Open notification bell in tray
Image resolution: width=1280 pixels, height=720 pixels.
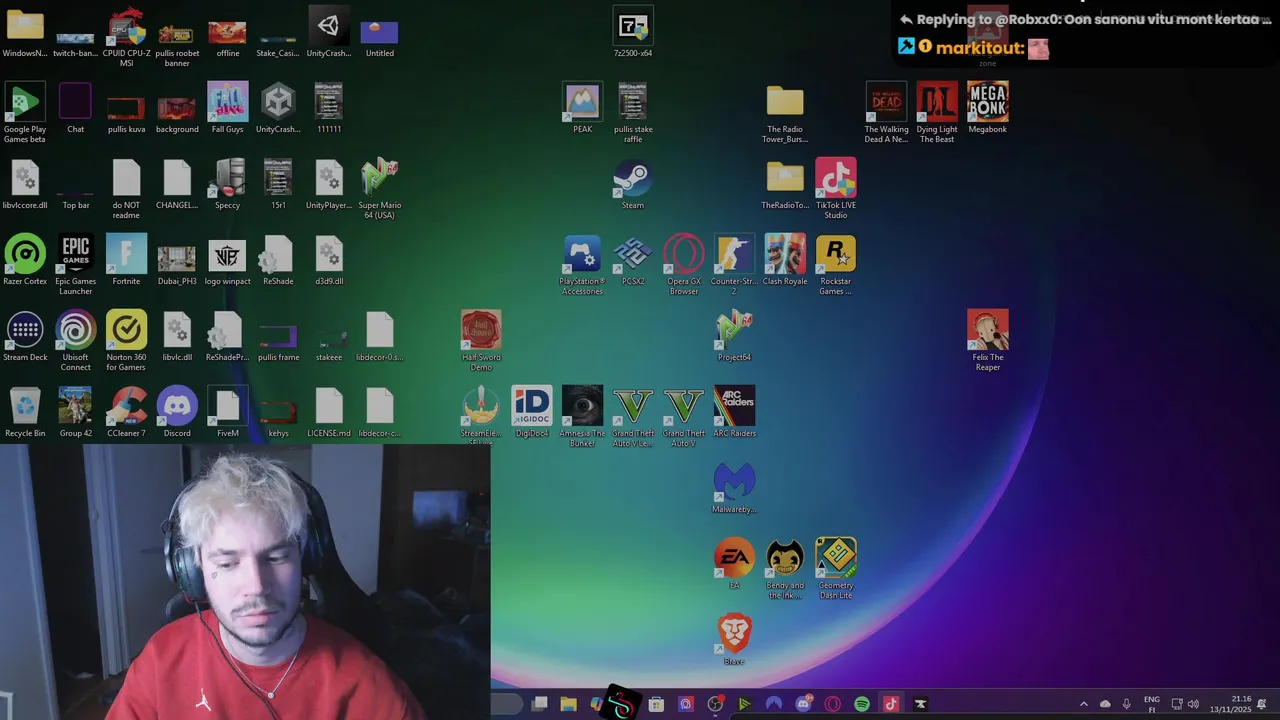pyautogui.click(x=1262, y=704)
